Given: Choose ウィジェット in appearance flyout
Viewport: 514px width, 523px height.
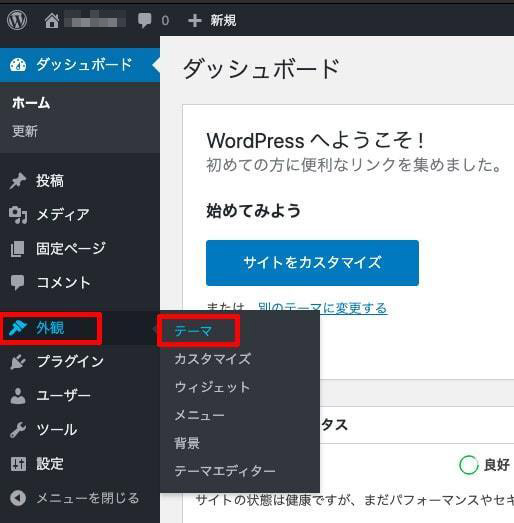Looking at the screenshot, I should [212, 387].
